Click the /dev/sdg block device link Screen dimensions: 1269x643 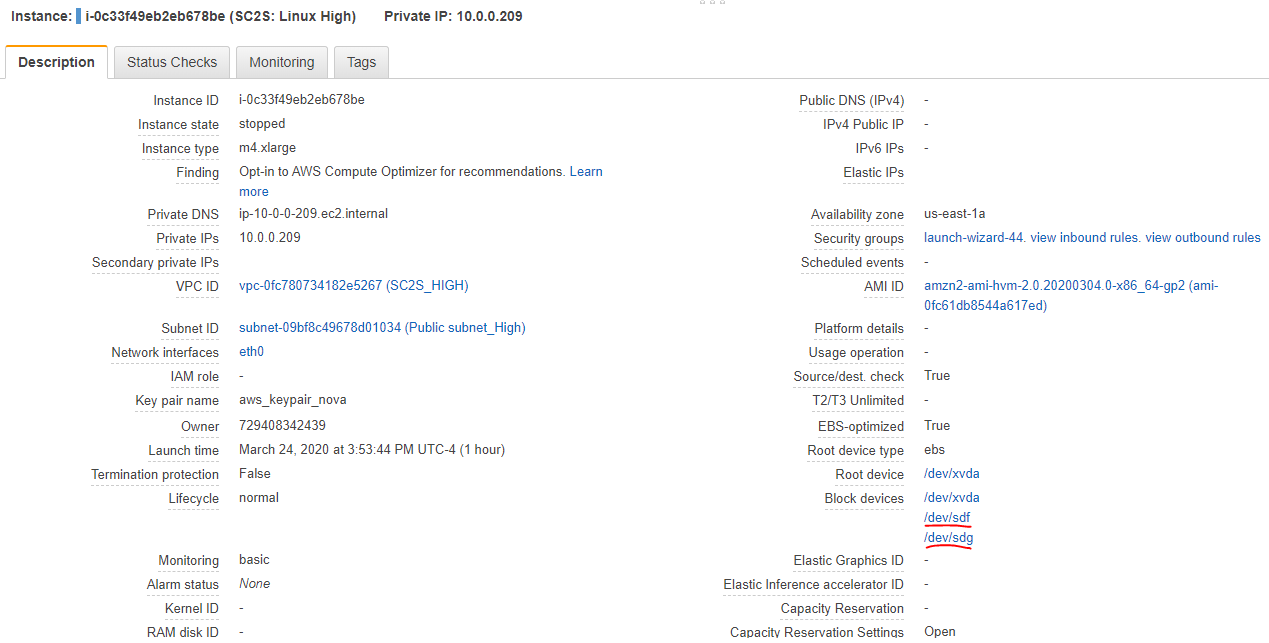pyautogui.click(x=949, y=538)
